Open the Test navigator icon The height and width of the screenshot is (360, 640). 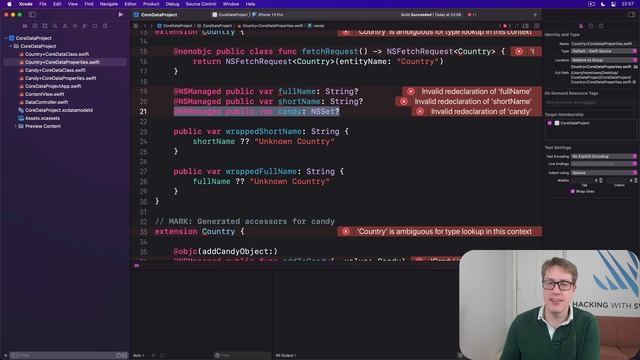(75, 26)
